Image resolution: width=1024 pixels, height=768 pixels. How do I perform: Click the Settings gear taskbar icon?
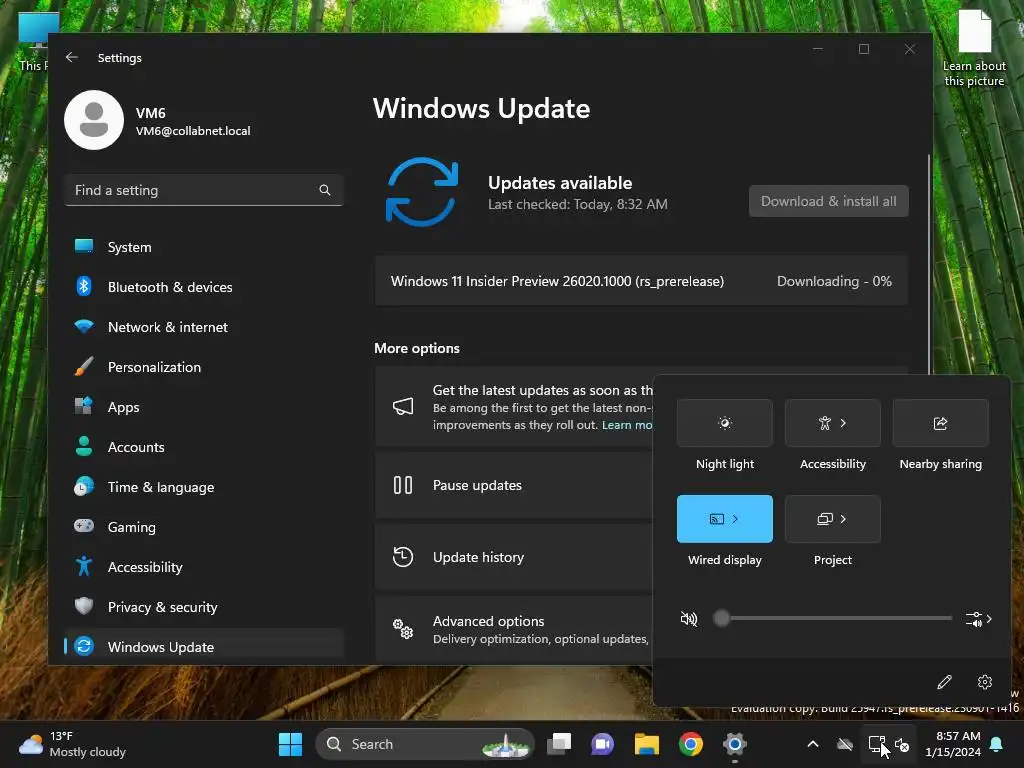coord(735,744)
